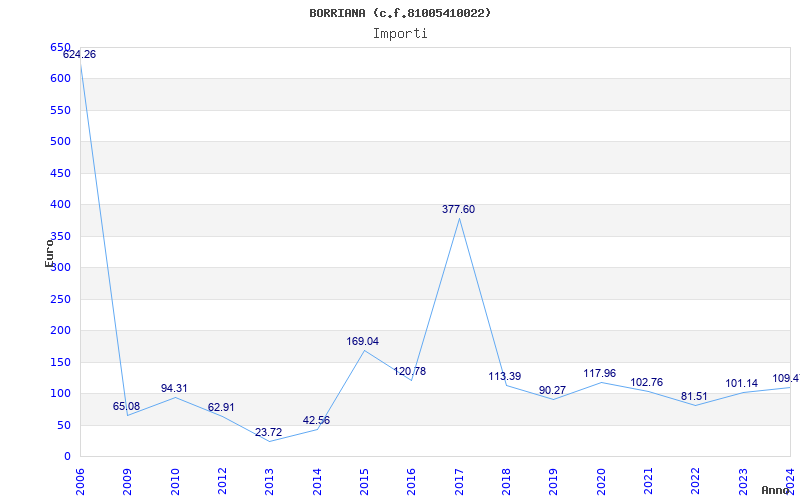Click the 2019 x-axis year label
This screenshot has width=800, height=500.
554,482
